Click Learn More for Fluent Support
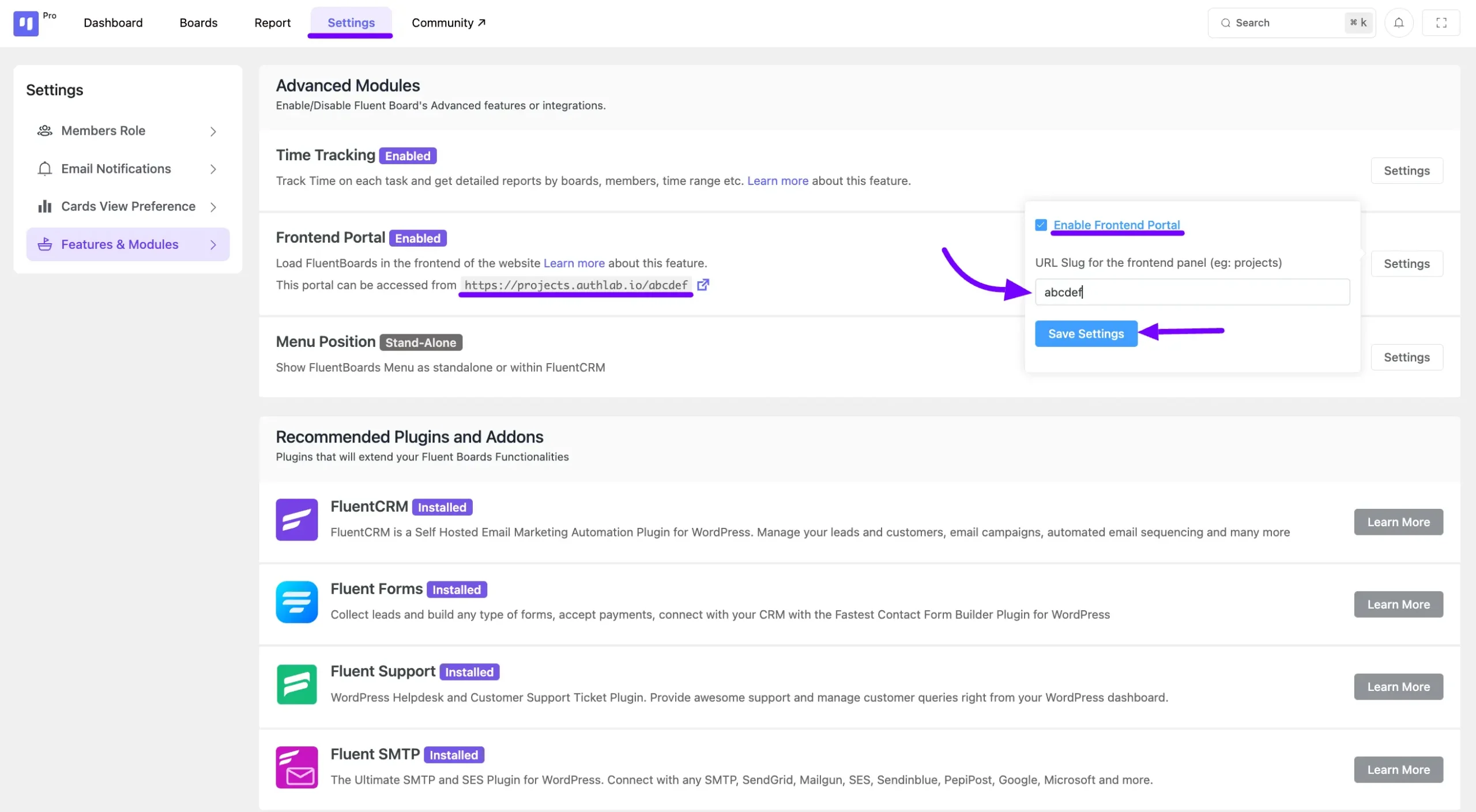Viewport: 1476px width, 812px height. pyautogui.click(x=1398, y=687)
